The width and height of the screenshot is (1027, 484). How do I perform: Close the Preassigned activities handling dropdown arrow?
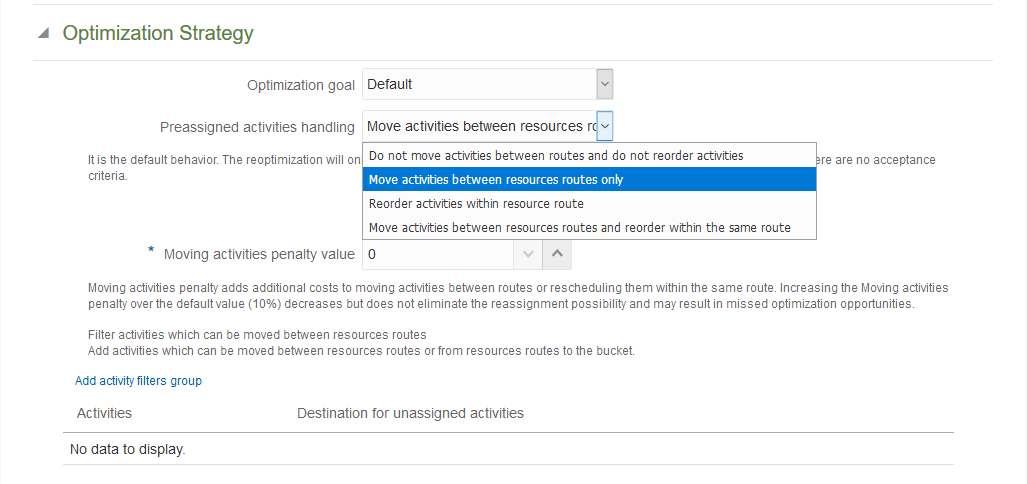coord(604,127)
